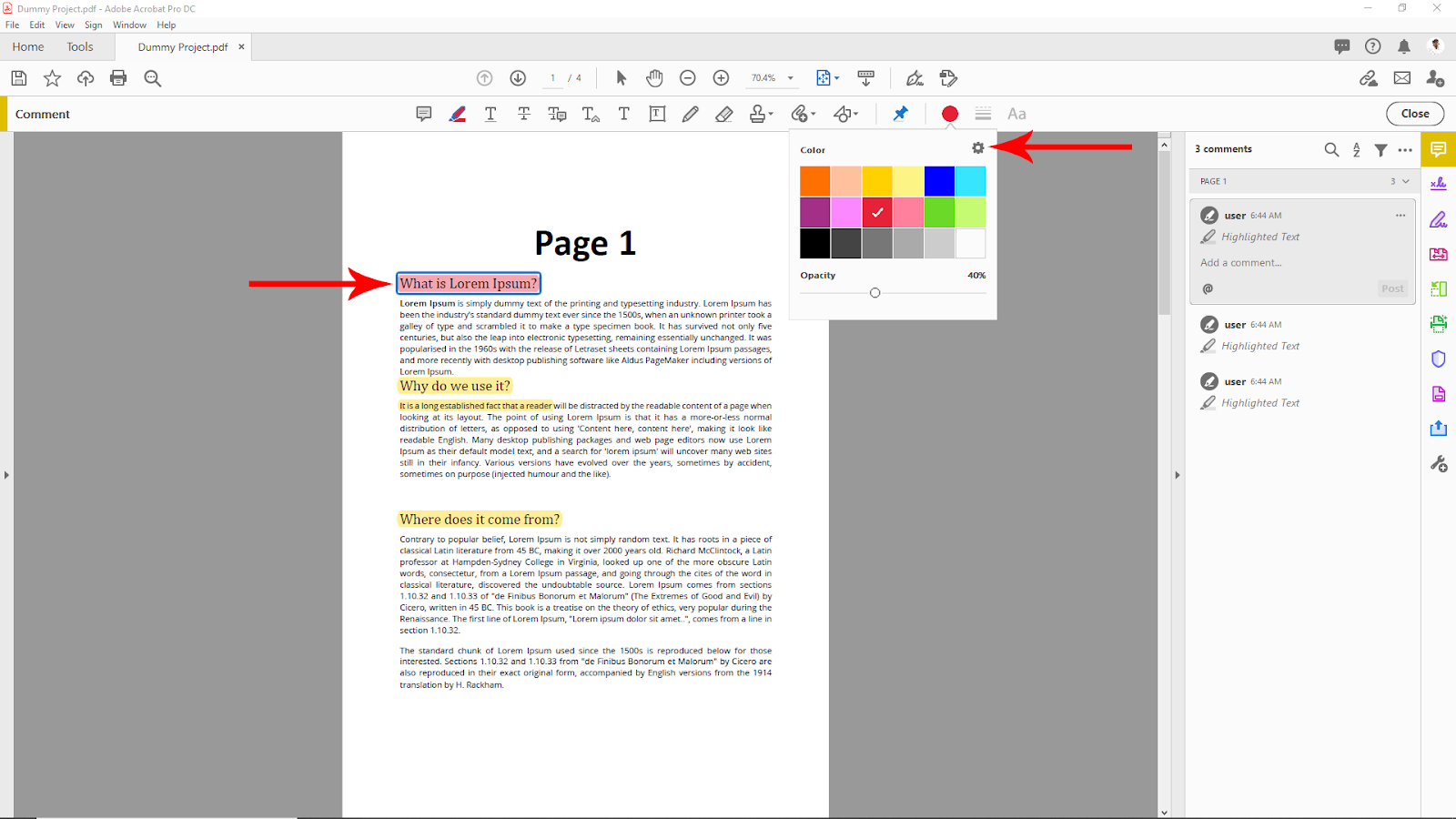Open the File menu
1456x819 pixels.
[x=12, y=25]
